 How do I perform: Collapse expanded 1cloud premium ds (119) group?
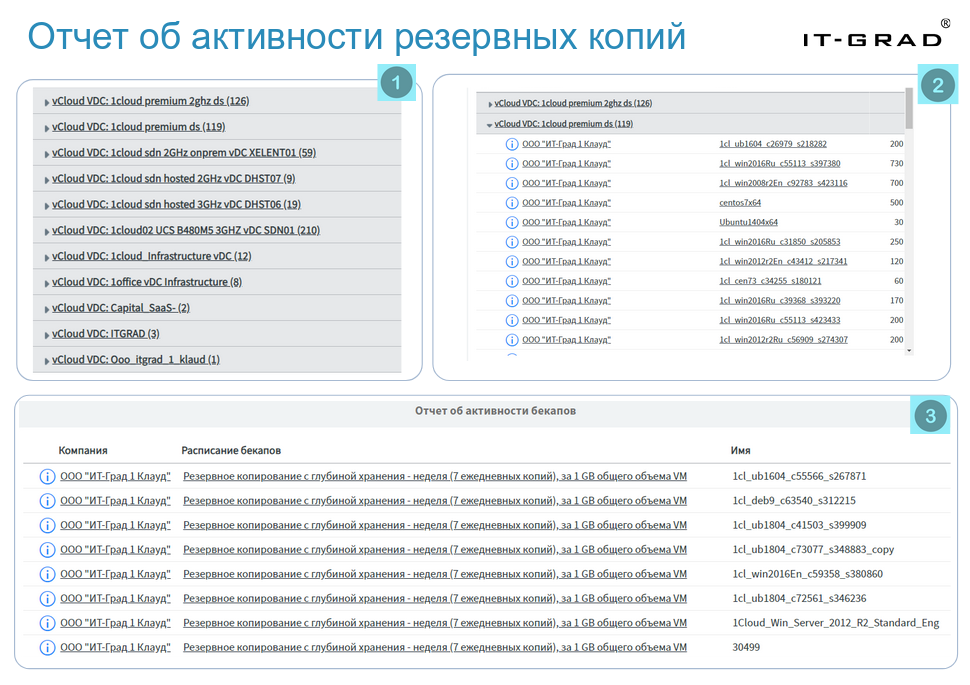pyautogui.click(x=489, y=125)
